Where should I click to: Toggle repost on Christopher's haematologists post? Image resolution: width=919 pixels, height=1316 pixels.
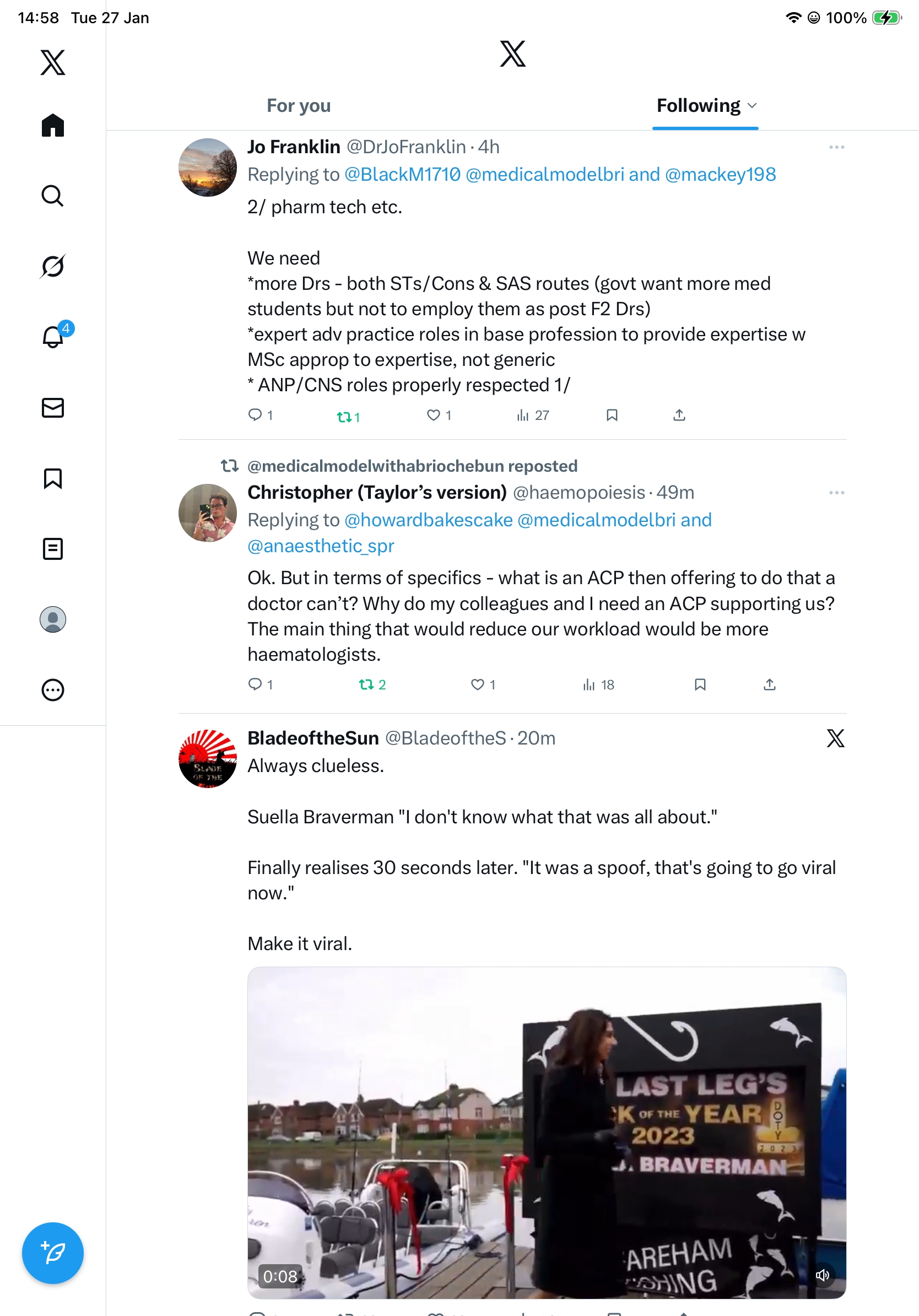click(x=367, y=684)
